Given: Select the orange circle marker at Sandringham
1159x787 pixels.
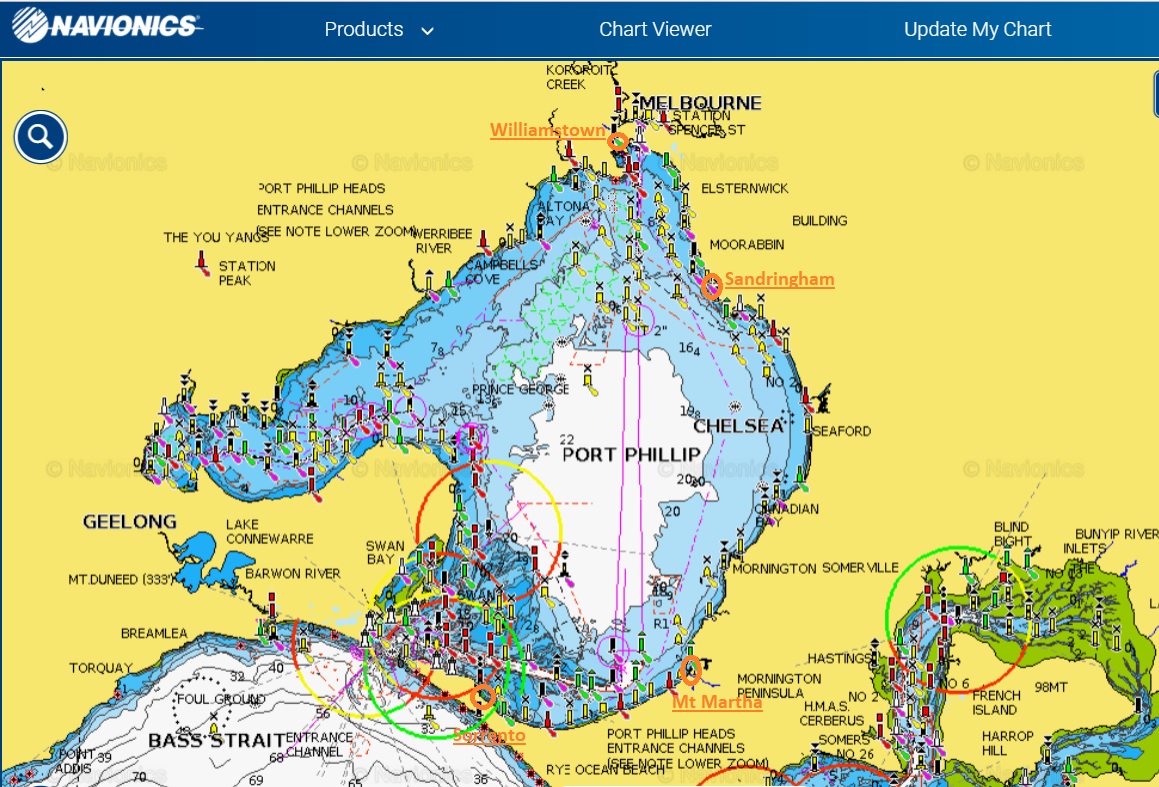Looking at the screenshot, I should [x=711, y=287].
